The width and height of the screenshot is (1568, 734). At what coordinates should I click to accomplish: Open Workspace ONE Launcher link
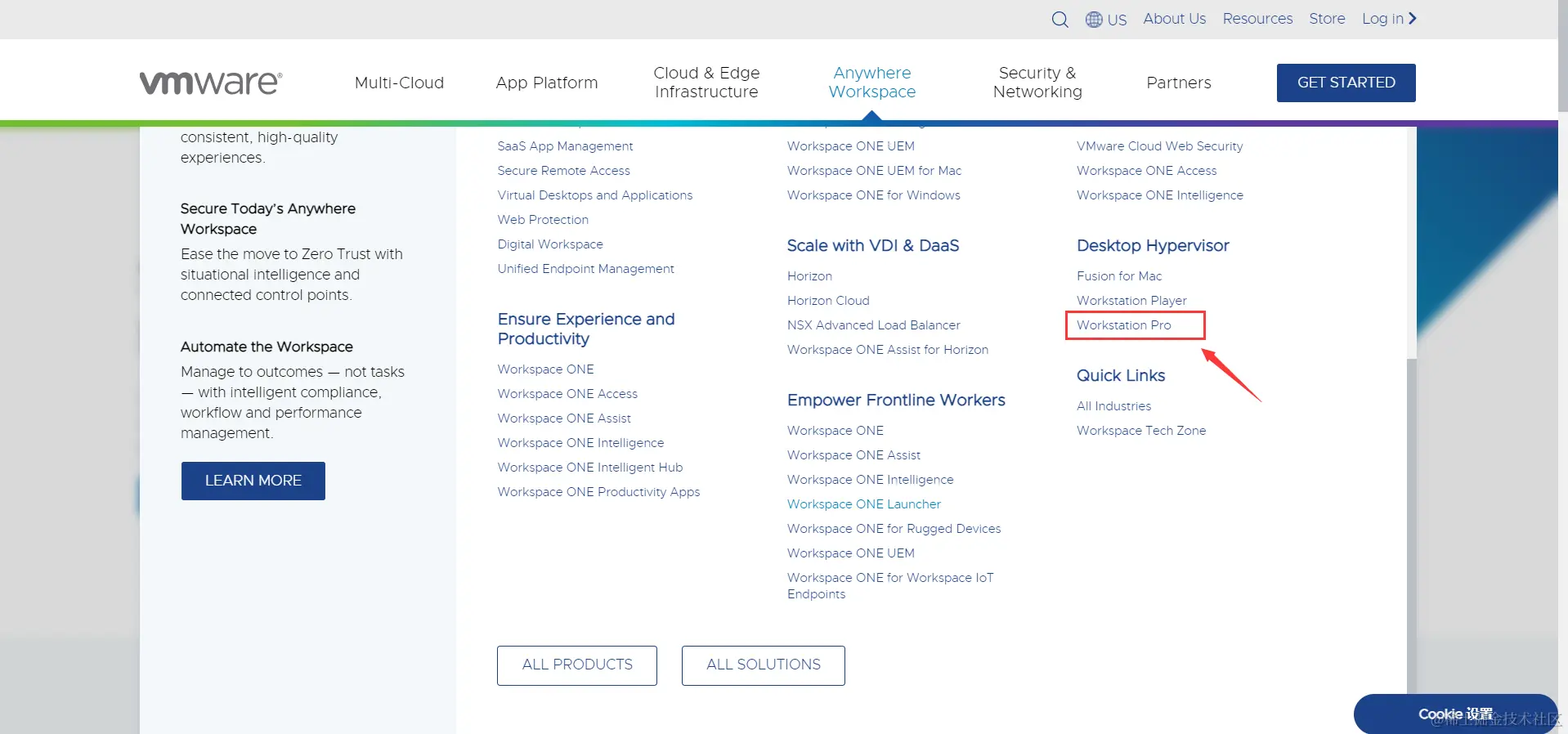[x=863, y=504]
